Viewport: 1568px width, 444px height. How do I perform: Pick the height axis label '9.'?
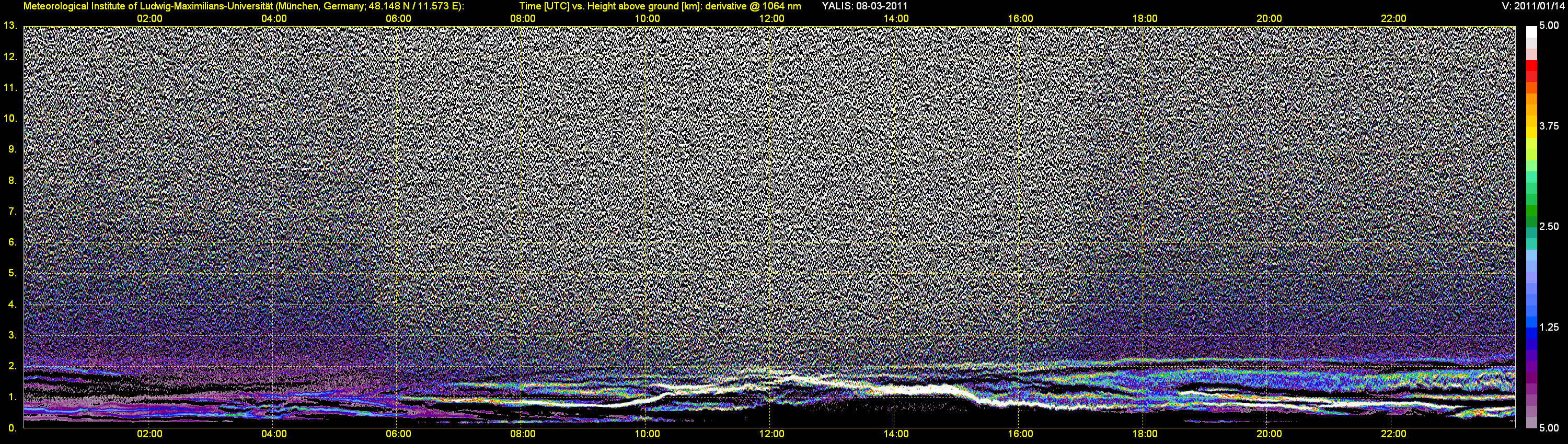[x=12, y=149]
